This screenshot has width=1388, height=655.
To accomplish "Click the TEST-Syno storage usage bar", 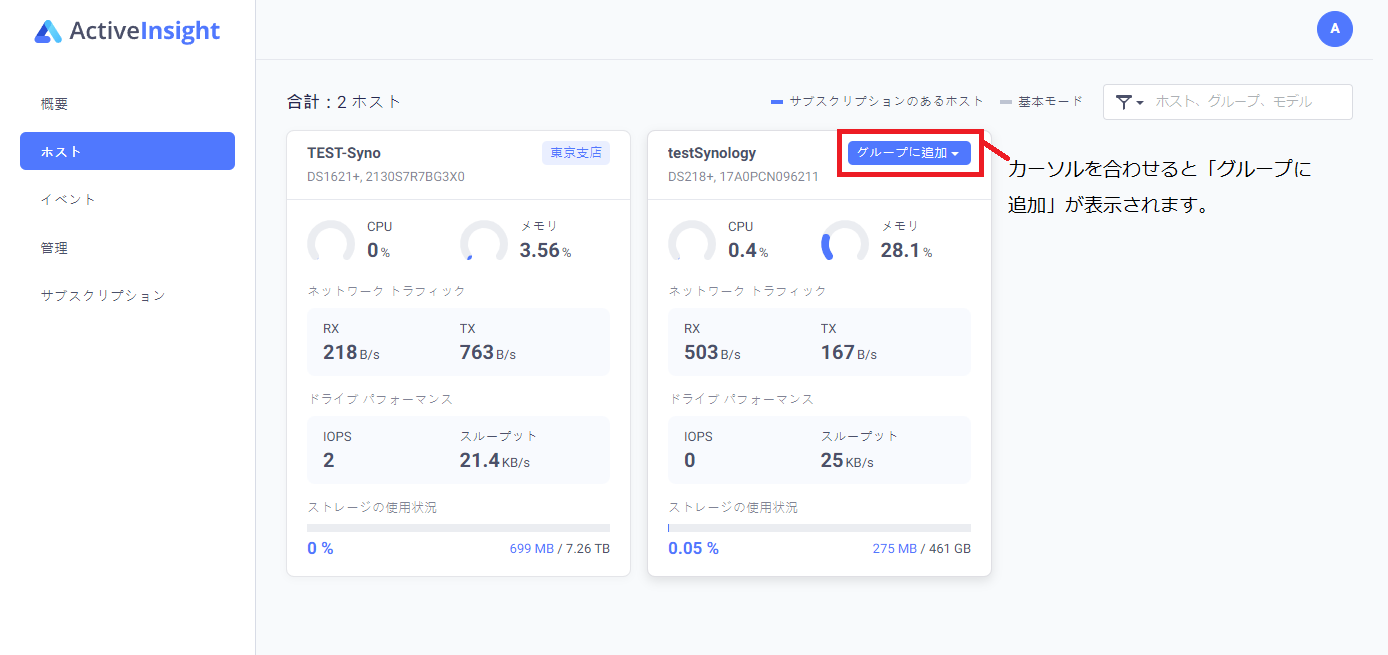I will 458,528.
